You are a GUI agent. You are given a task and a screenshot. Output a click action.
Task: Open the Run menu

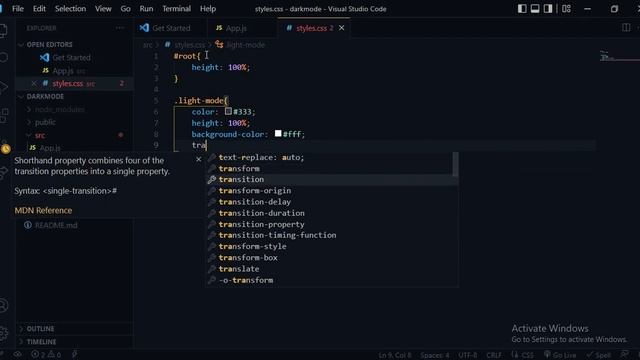(x=146, y=9)
